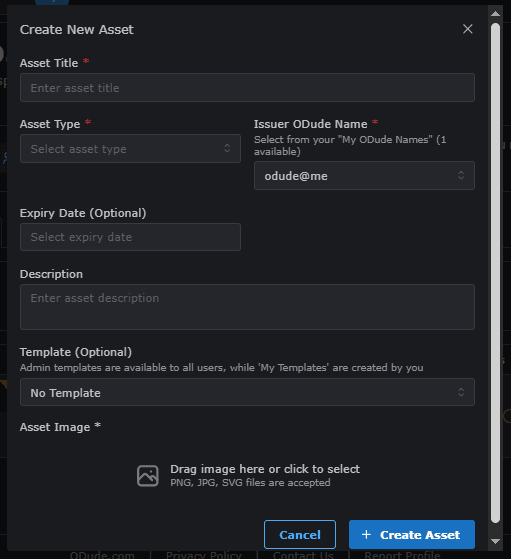Click the 'Admin templates are available' hint text
511x559 pixels.
coord(221,368)
